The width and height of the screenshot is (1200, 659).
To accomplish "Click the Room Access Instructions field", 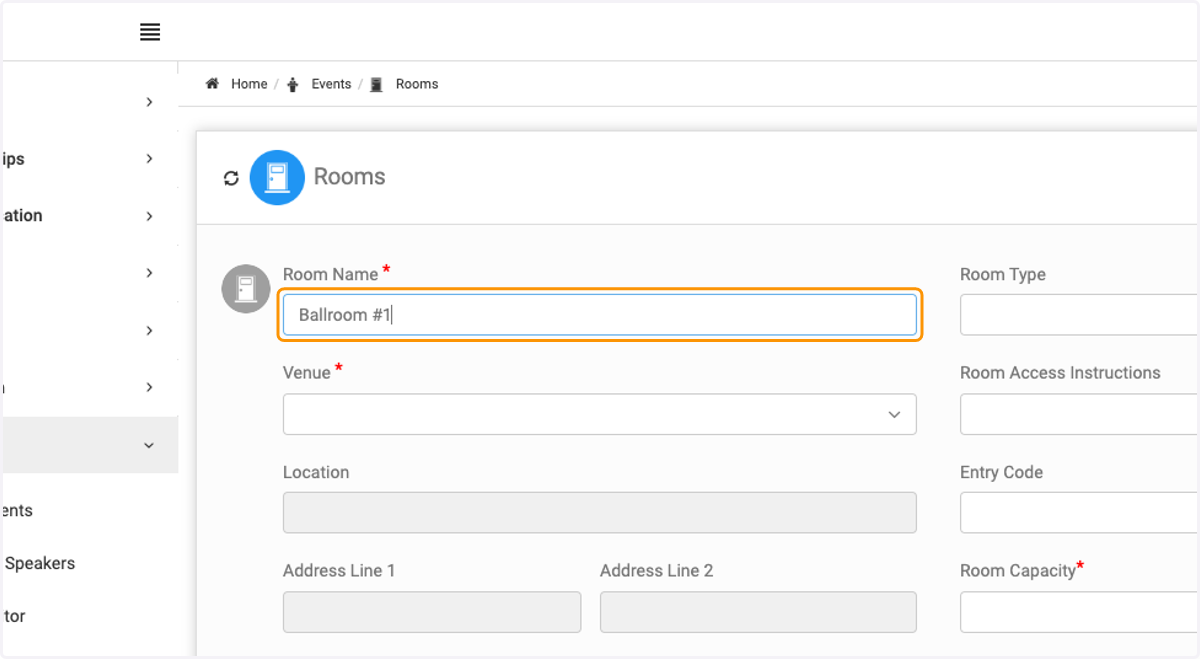I will click(1079, 414).
